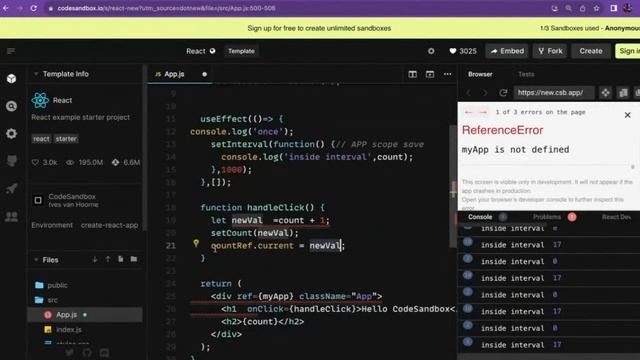Click 'myApp is not defined' error message

click(516, 150)
